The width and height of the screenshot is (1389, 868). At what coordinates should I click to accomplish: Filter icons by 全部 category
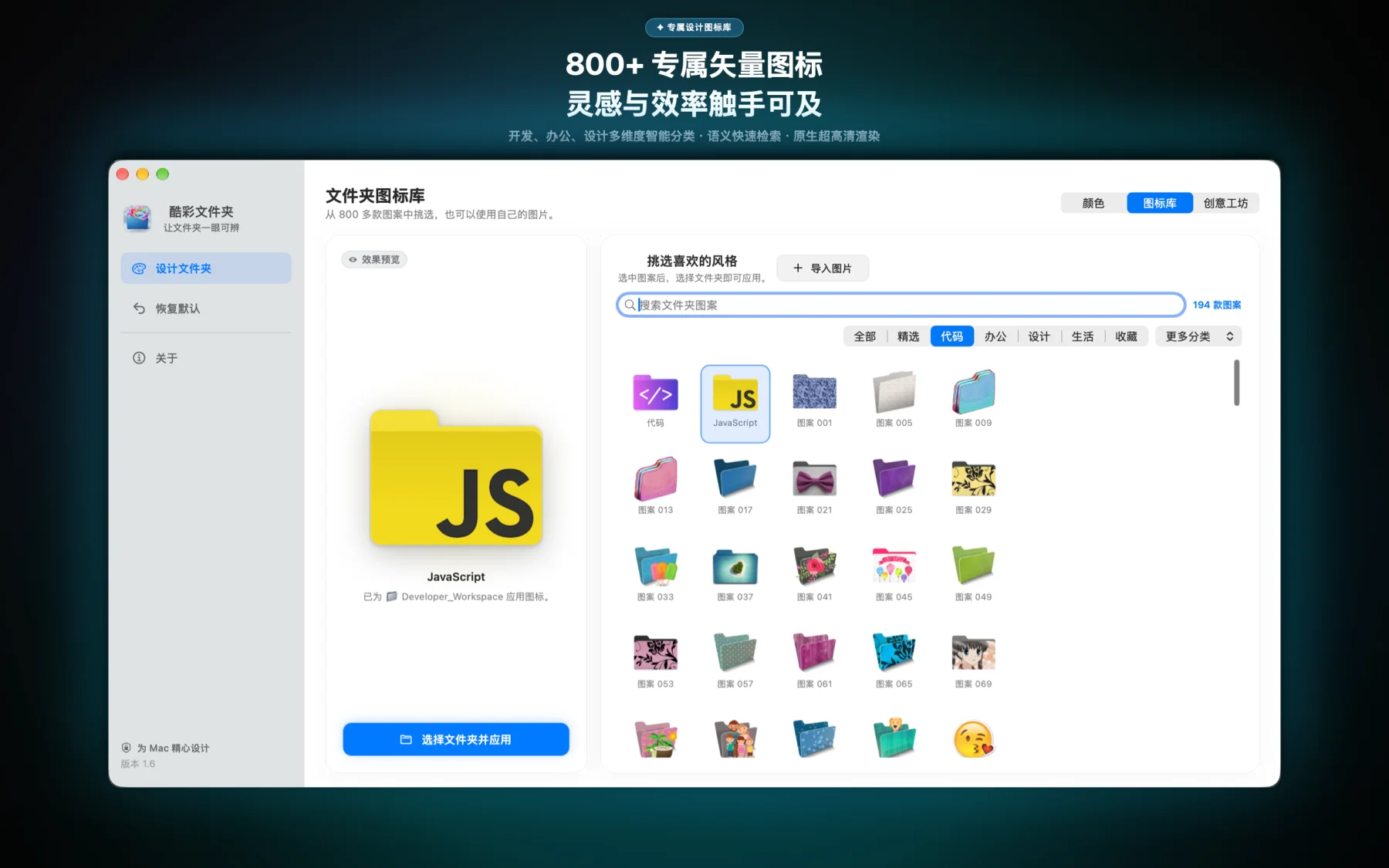pyautogui.click(x=865, y=336)
